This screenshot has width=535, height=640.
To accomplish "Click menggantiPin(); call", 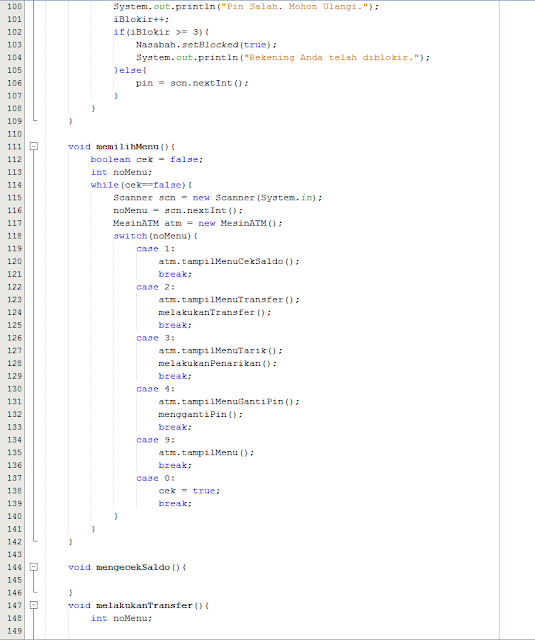I will (201, 414).
